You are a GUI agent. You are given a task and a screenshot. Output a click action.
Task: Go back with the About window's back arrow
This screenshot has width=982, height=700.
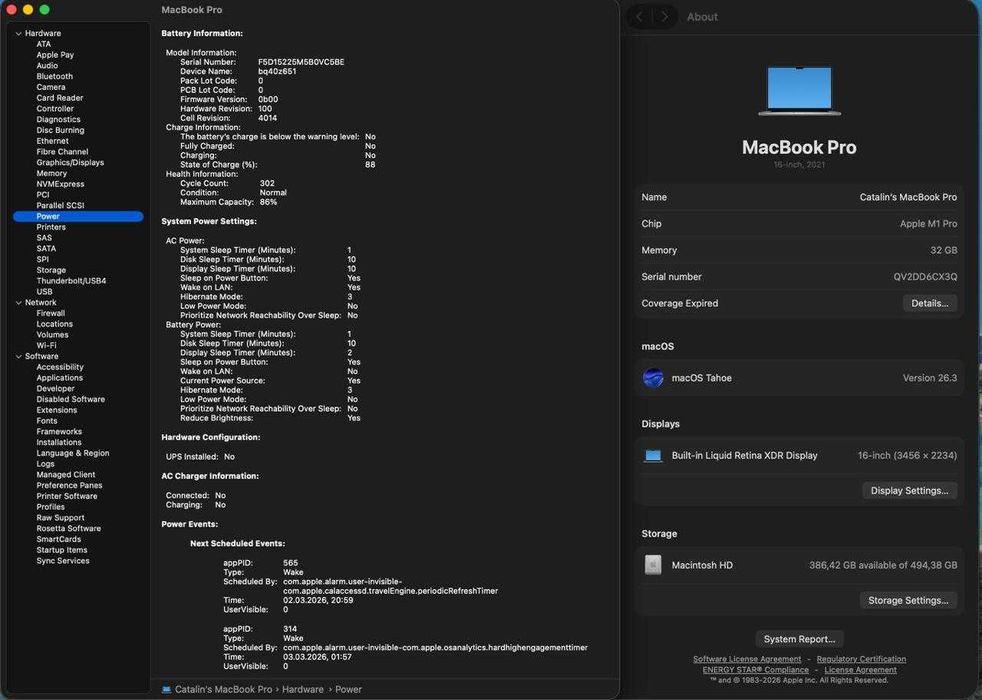[x=639, y=17]
